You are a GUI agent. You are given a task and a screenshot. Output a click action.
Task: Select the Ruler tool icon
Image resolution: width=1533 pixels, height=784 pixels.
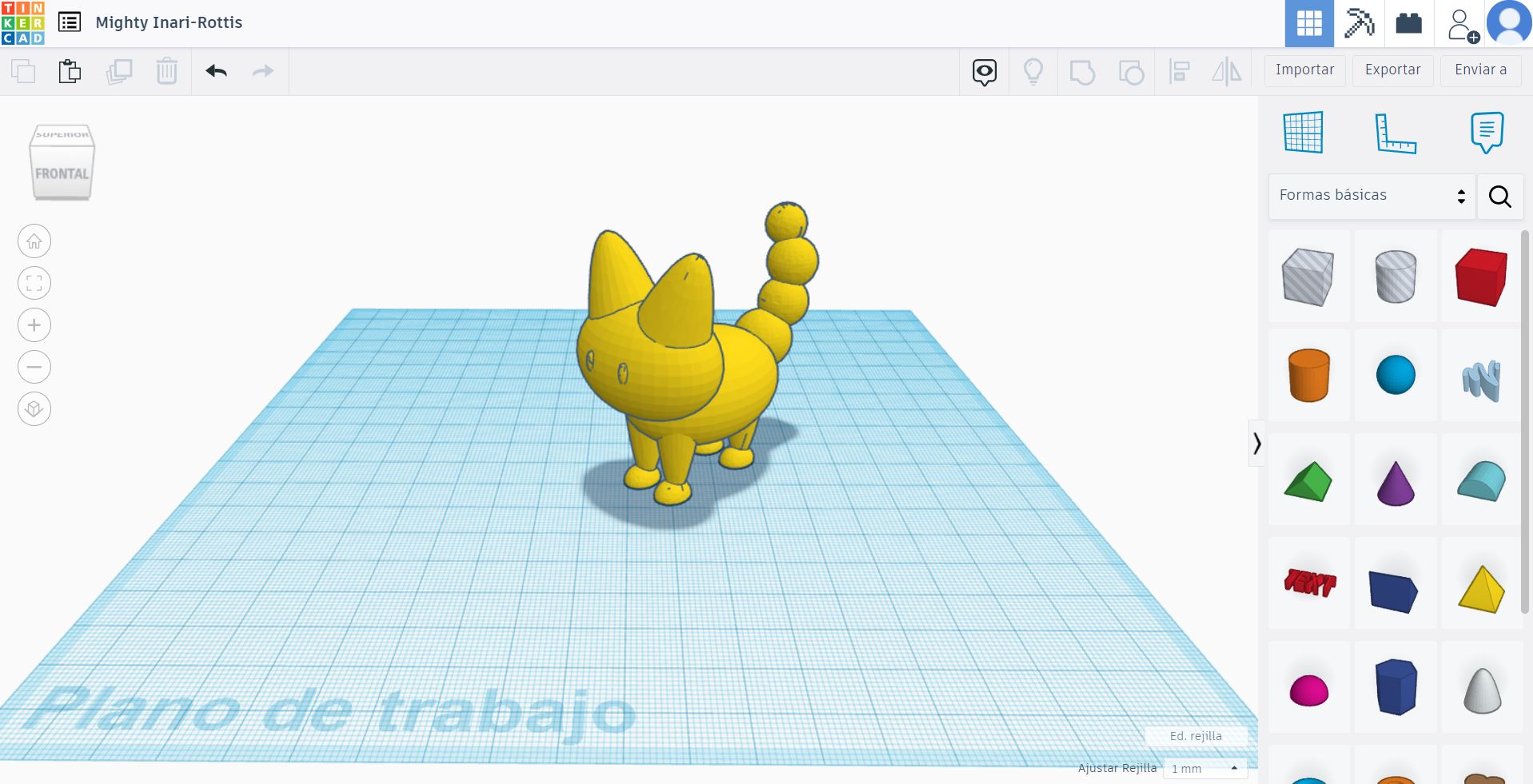pos(1395,133)
